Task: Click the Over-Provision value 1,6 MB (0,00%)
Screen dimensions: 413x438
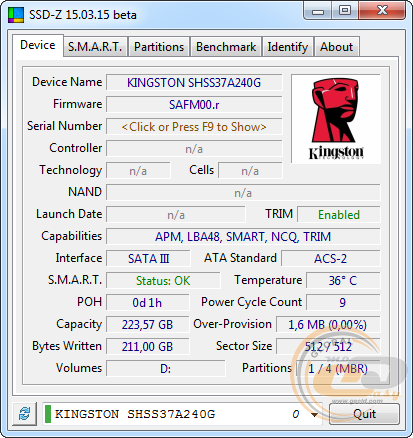Action: click(328, 325)
